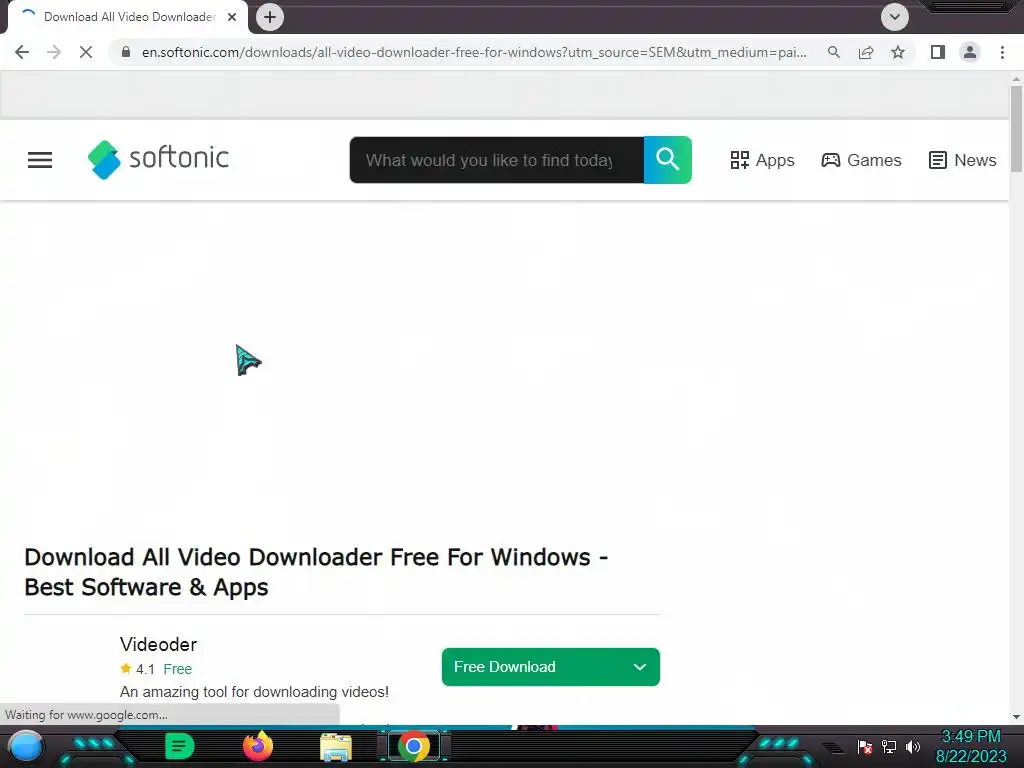Screen dimensions: 1024x768
Task: Open the zoom magnifier in address bar
Action: [834, 52]
